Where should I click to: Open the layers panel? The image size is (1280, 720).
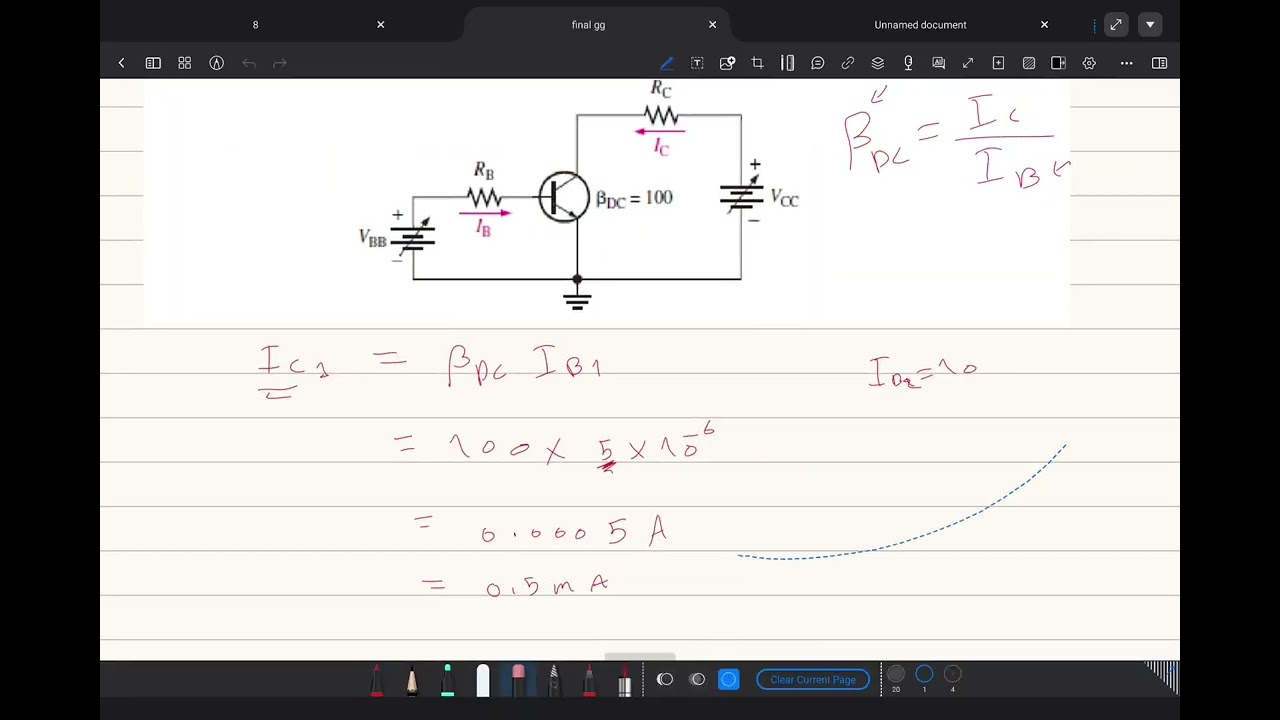click(878, 63)
